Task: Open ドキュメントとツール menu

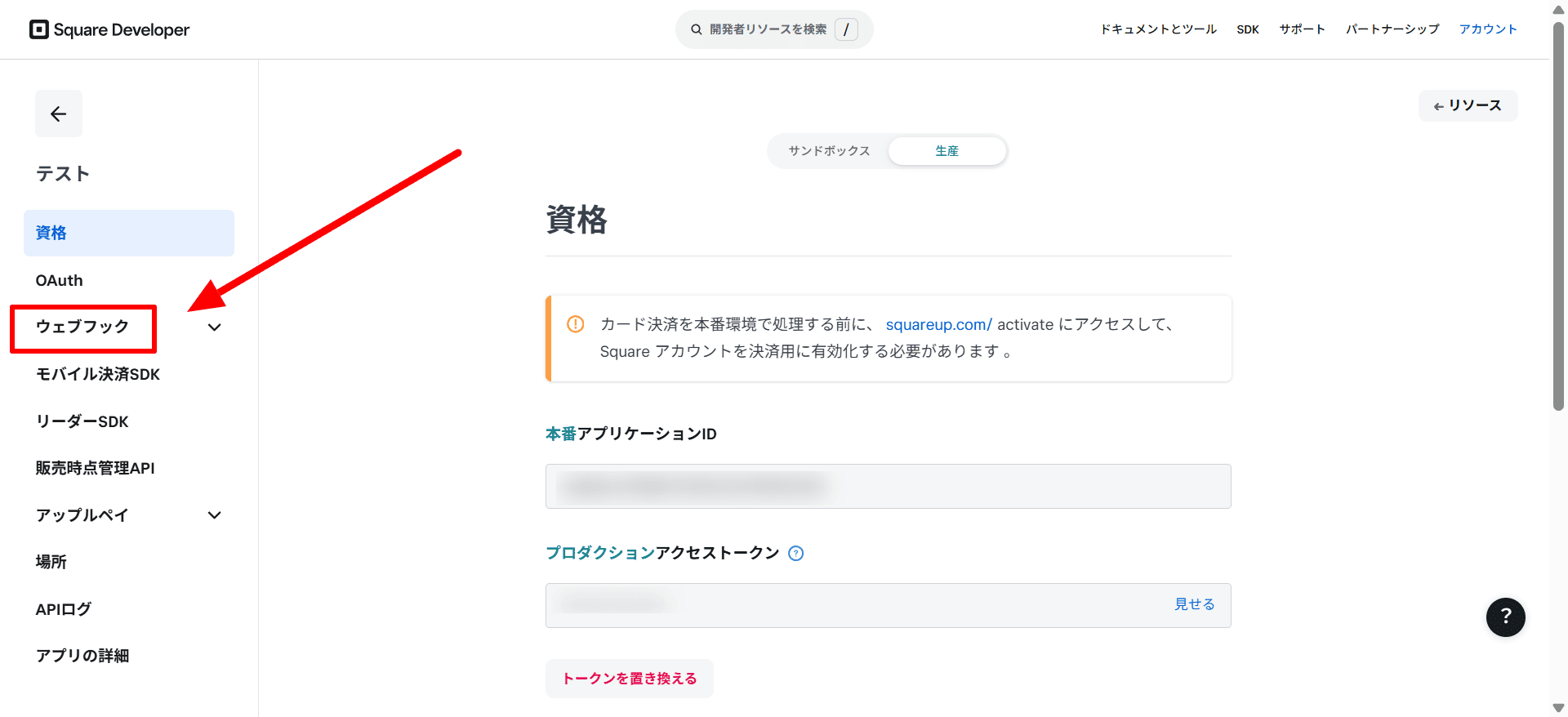Action: 1158,29
